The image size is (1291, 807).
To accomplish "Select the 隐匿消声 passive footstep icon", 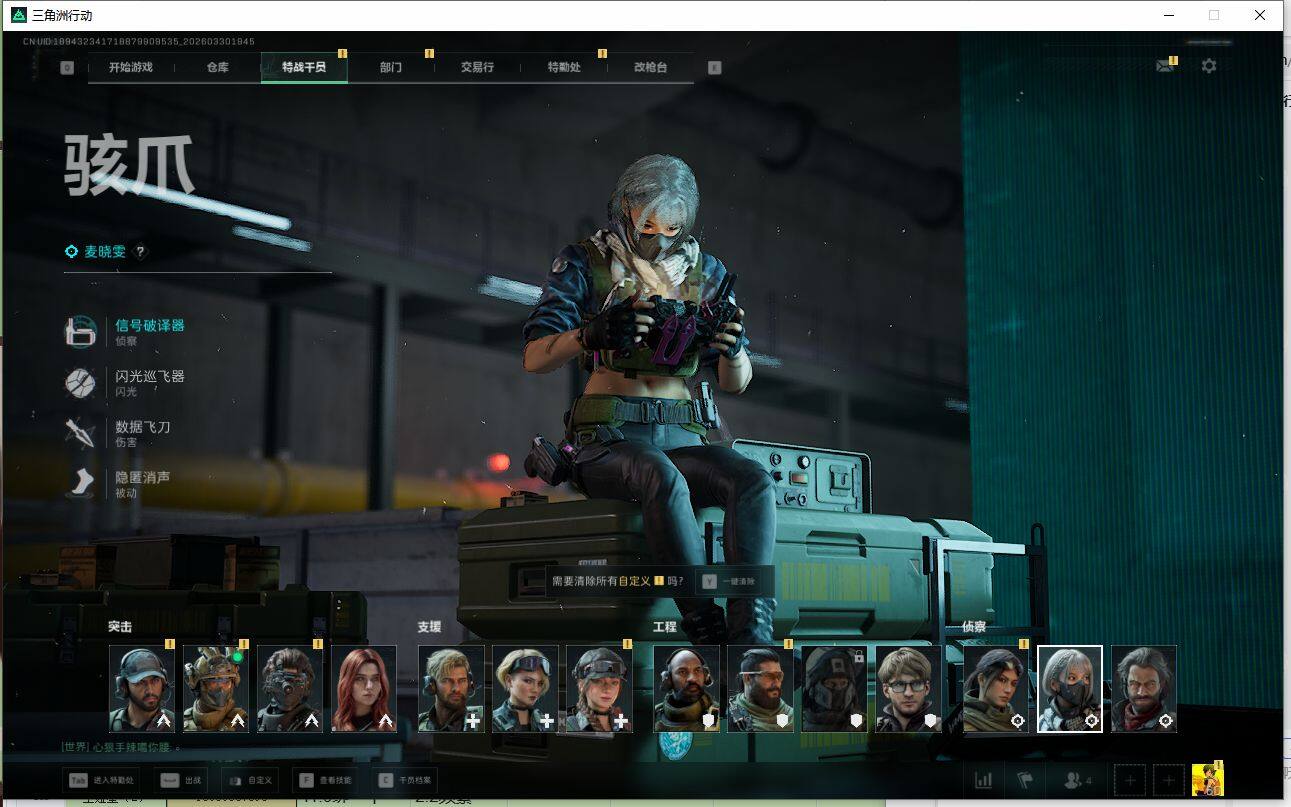I will click(x=80, y=484).
